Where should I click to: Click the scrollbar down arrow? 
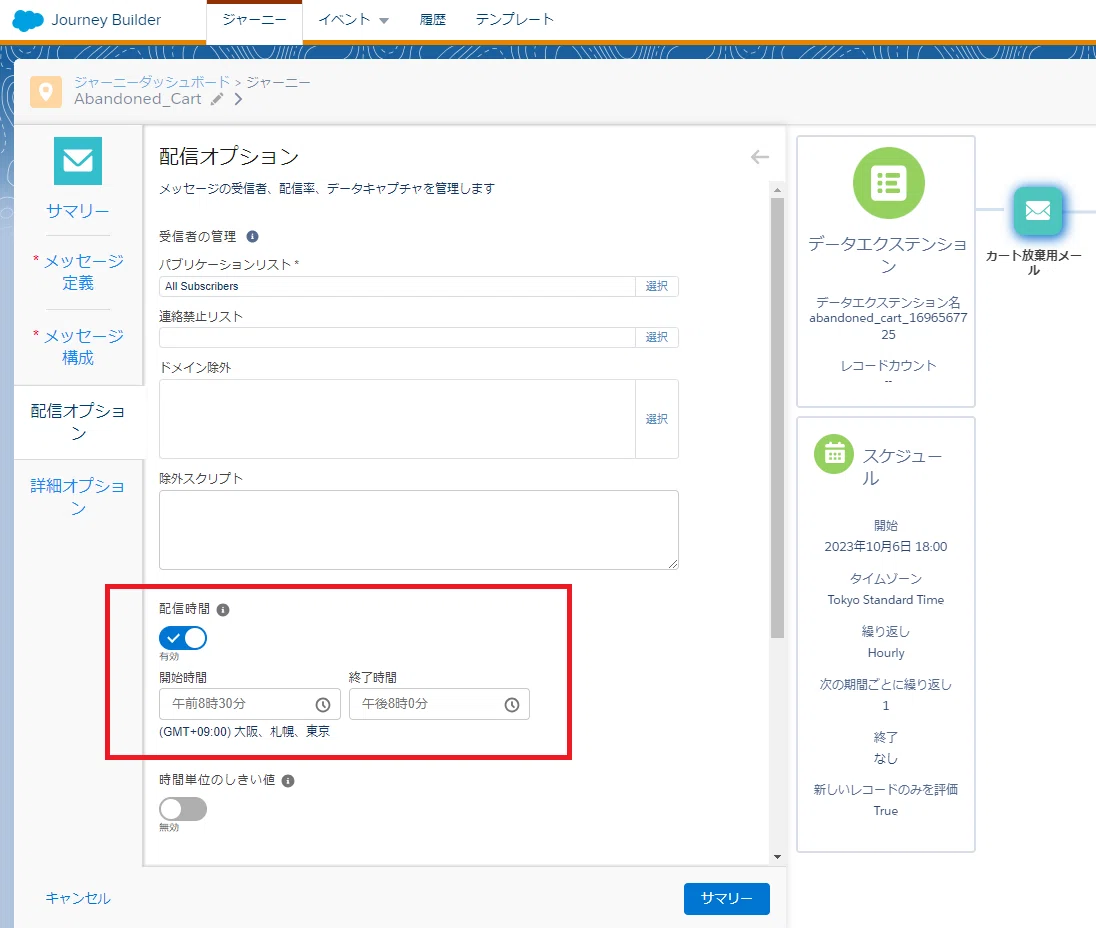click(x=777, y=857)
